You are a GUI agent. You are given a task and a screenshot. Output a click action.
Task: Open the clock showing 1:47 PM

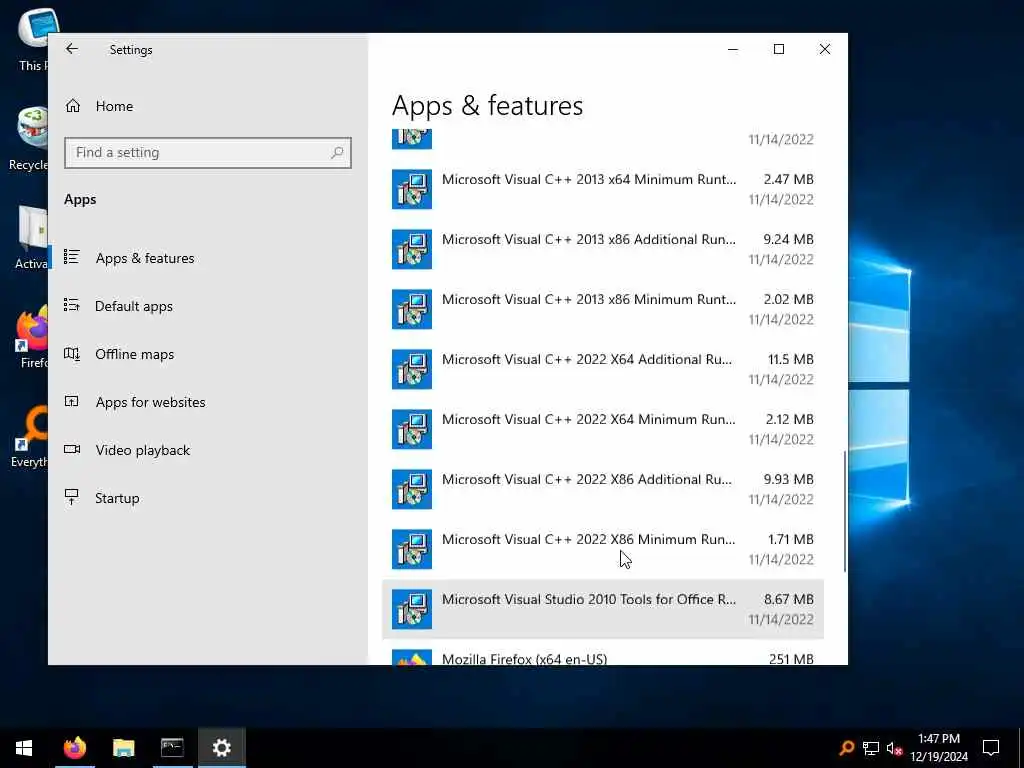(x=938, y=748)
